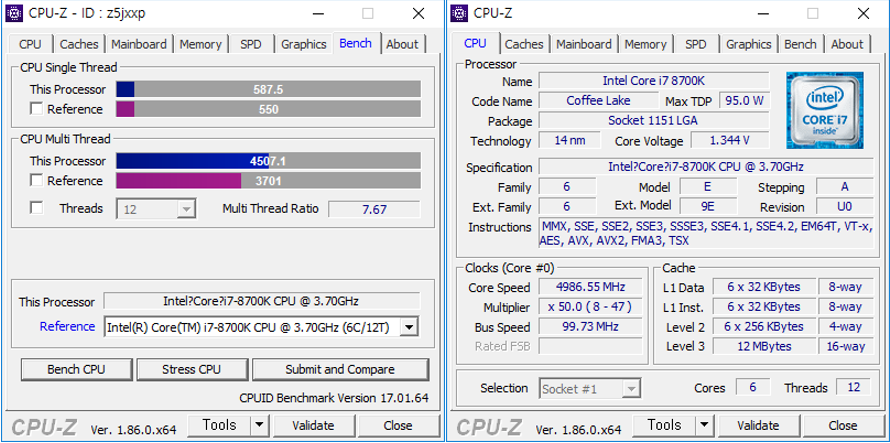The height and width of the screenshot is (443, 890).
Task: Select the Bench tab in the left window
Action: pos(355,43)
